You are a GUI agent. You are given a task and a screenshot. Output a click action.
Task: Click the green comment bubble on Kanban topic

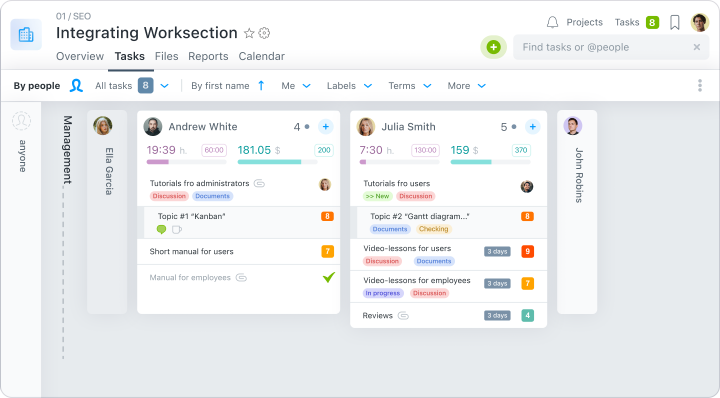pos(161,229)
